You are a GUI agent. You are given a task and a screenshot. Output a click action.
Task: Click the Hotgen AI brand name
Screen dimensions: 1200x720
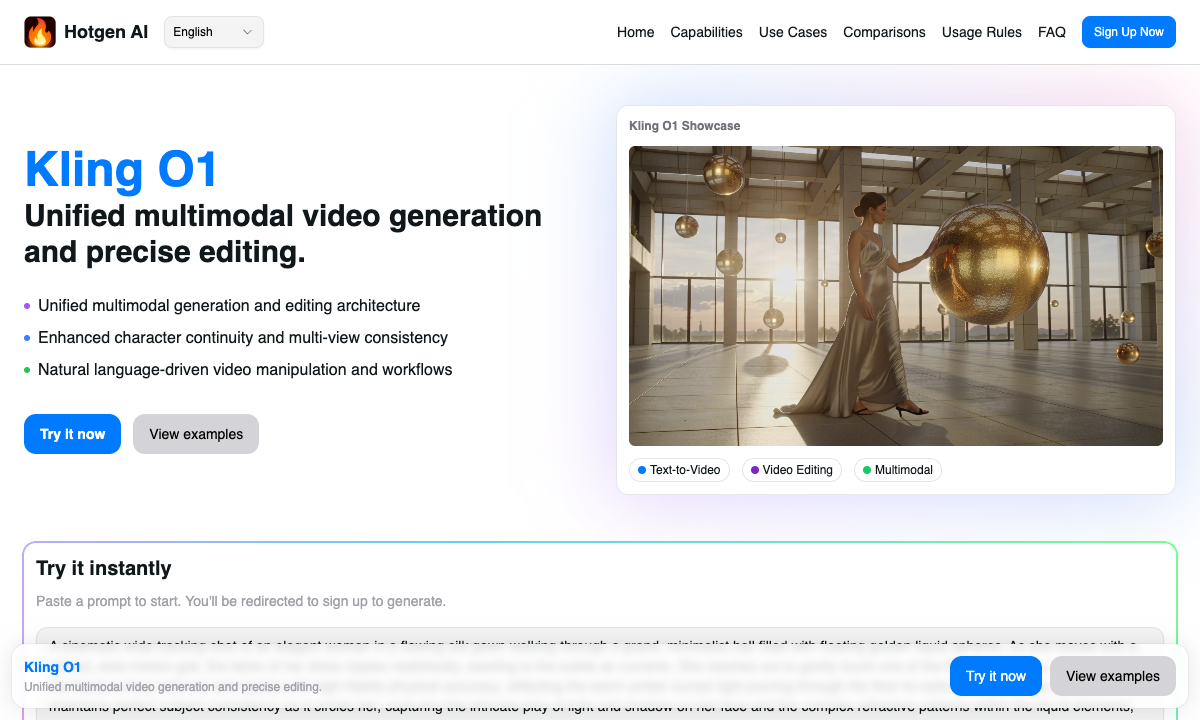[x=106, y=32]
